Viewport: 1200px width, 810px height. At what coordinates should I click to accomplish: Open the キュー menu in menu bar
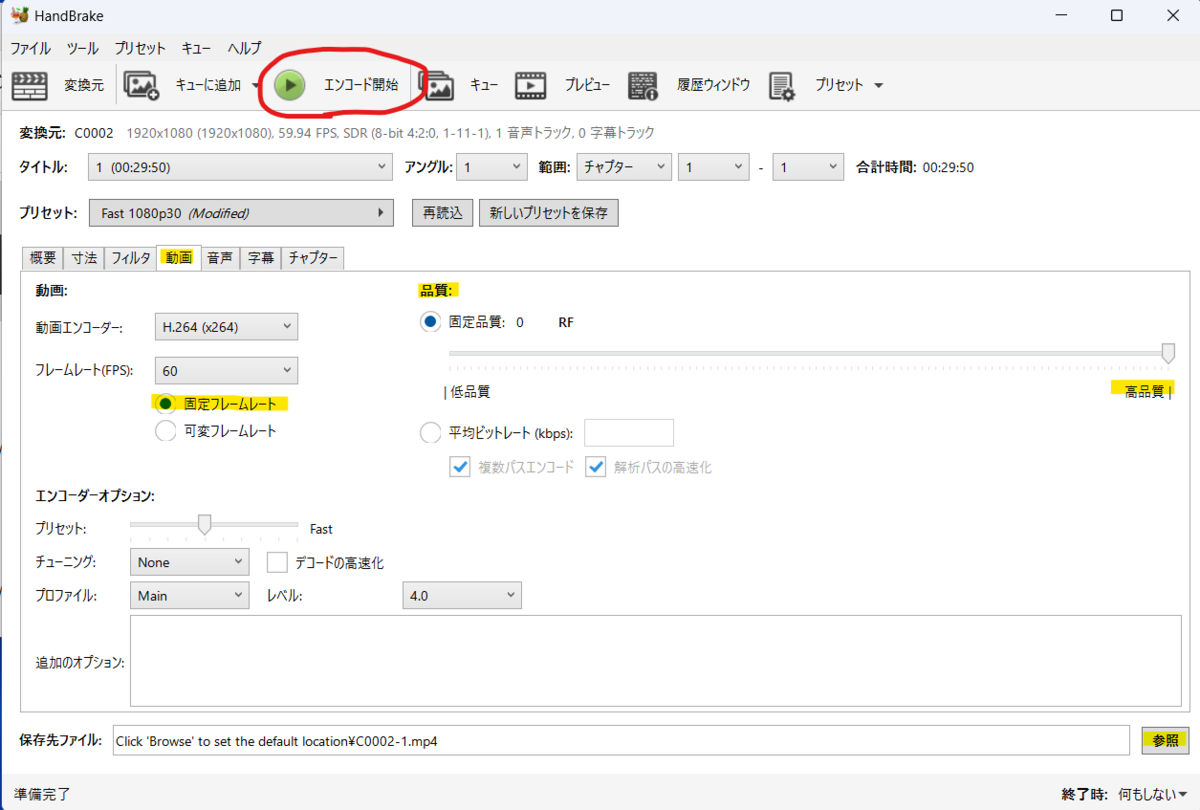196,48
